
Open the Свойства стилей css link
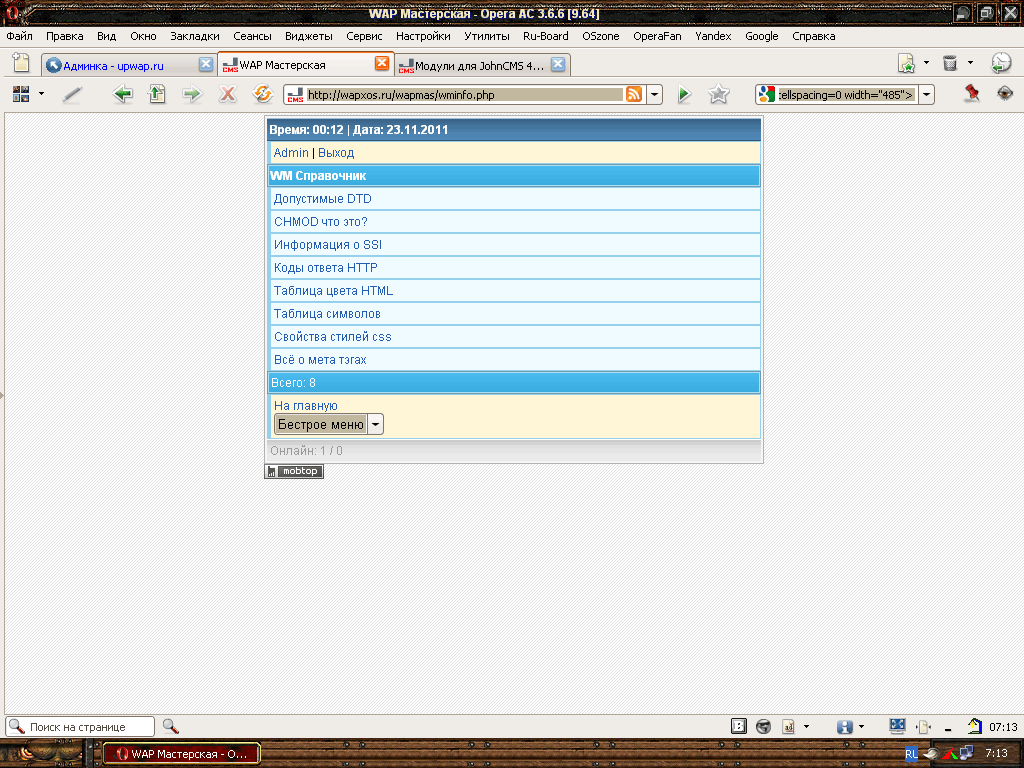point(332,337)
